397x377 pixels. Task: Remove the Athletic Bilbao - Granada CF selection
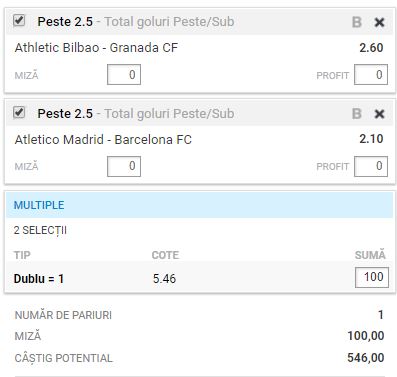click(379, 22)
